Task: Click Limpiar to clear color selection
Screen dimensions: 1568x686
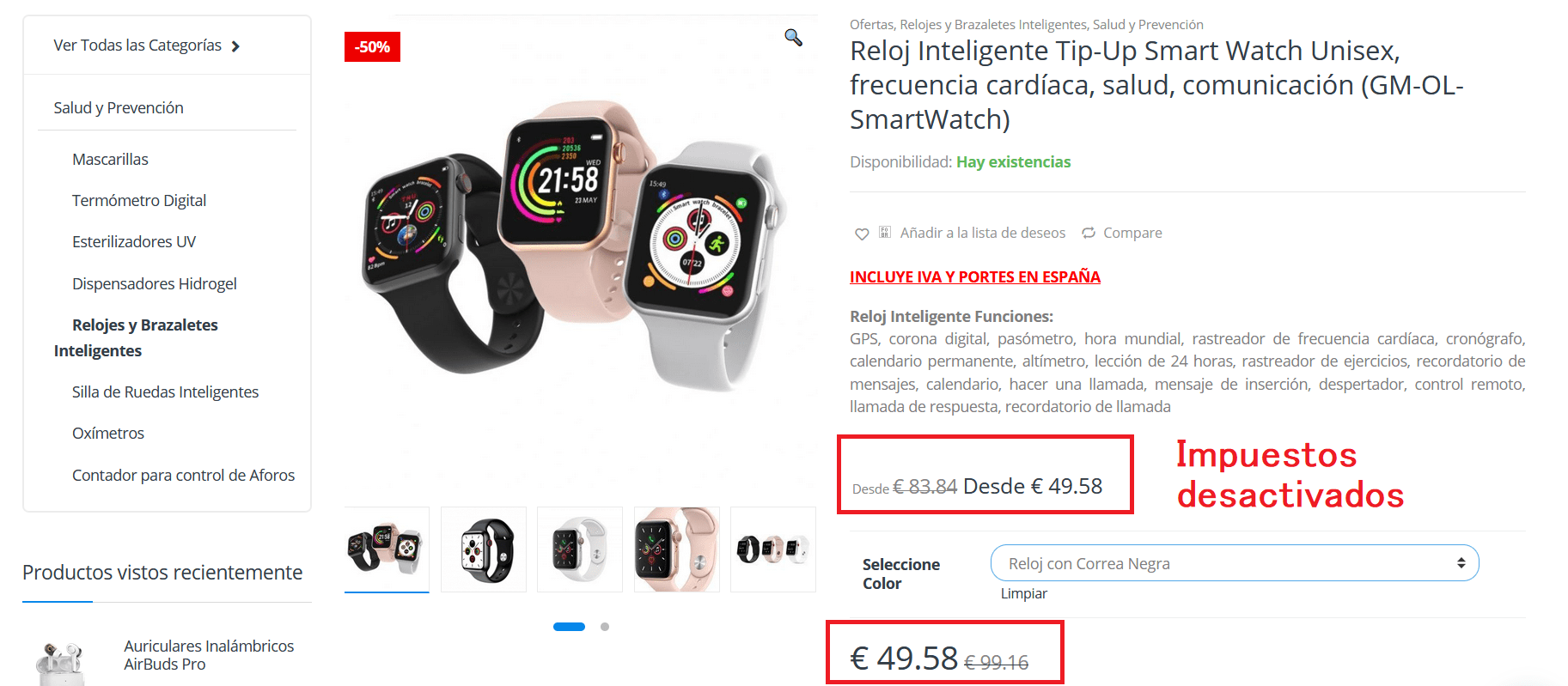Action: [1024, 593]
